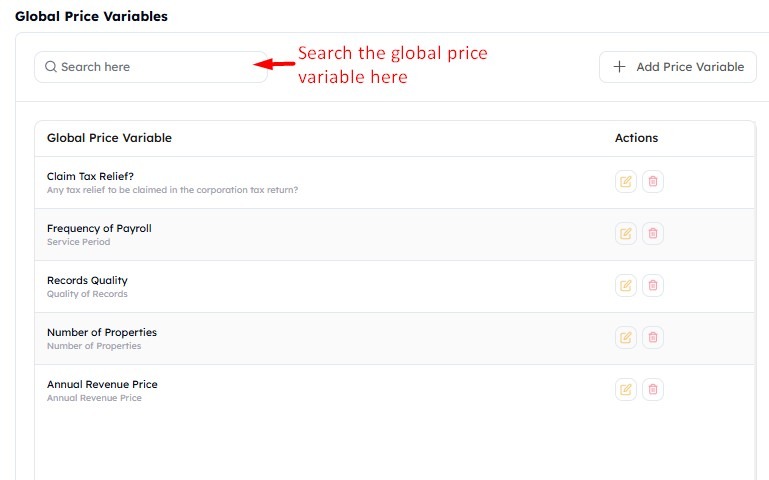Delete the Records Quality variable

click(653, 286)
